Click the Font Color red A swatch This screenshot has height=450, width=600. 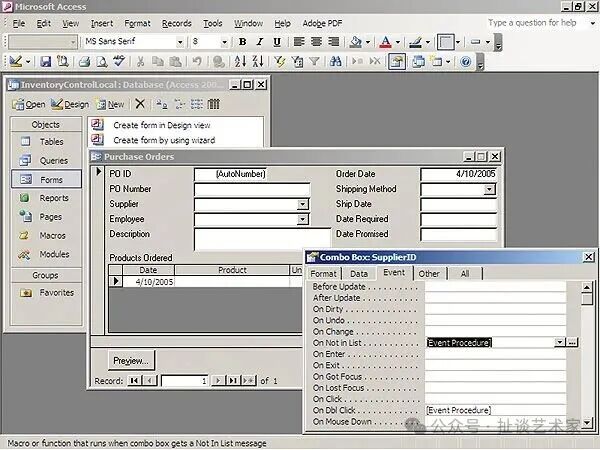click(x=385, y=42)
